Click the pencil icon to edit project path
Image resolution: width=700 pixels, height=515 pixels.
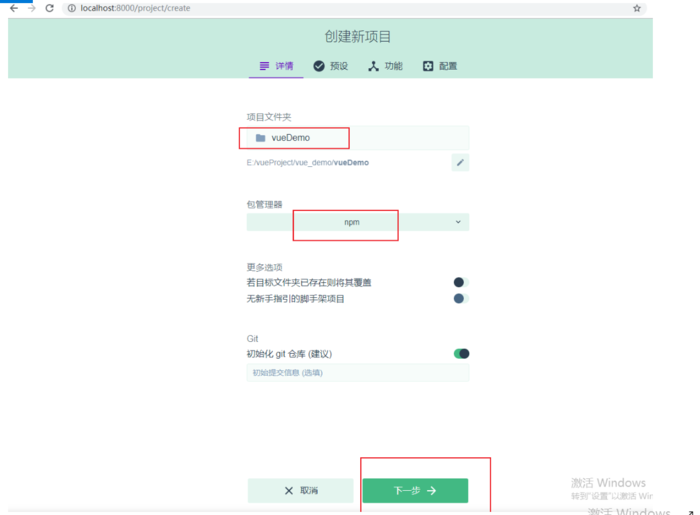[x=460, y=162]
